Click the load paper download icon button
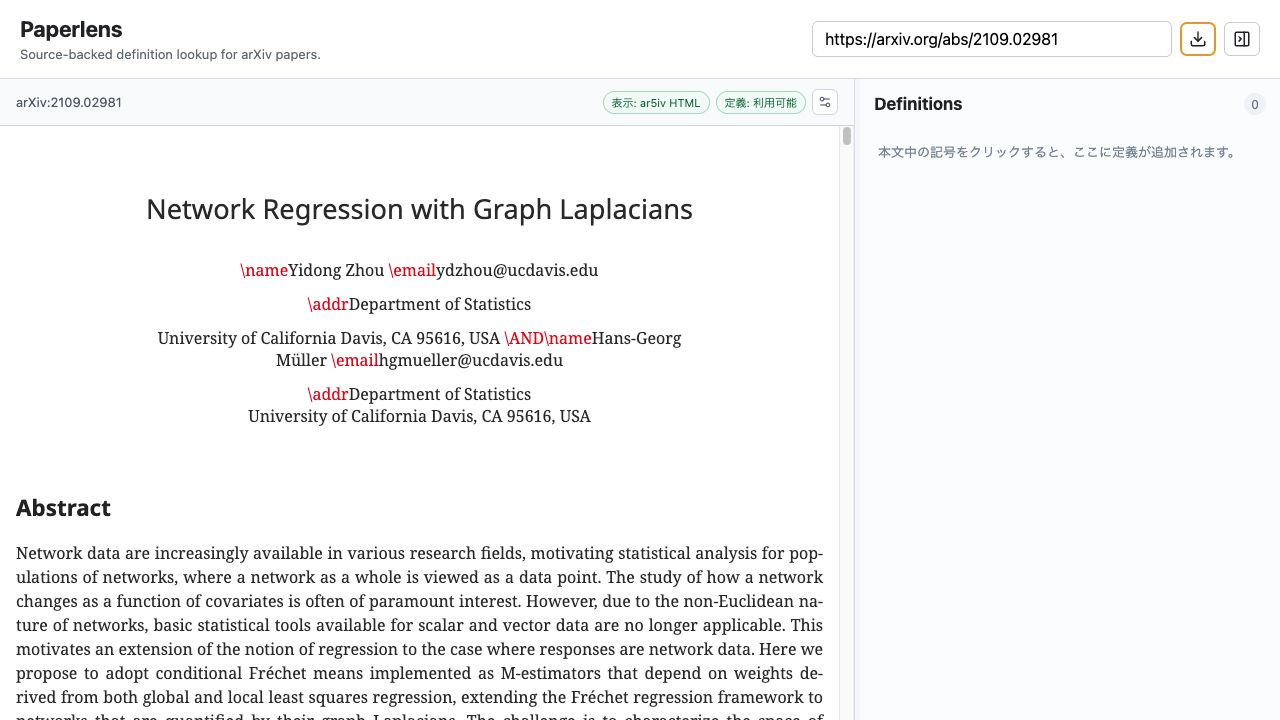1280x720 pixels. tap(1198, 39)
